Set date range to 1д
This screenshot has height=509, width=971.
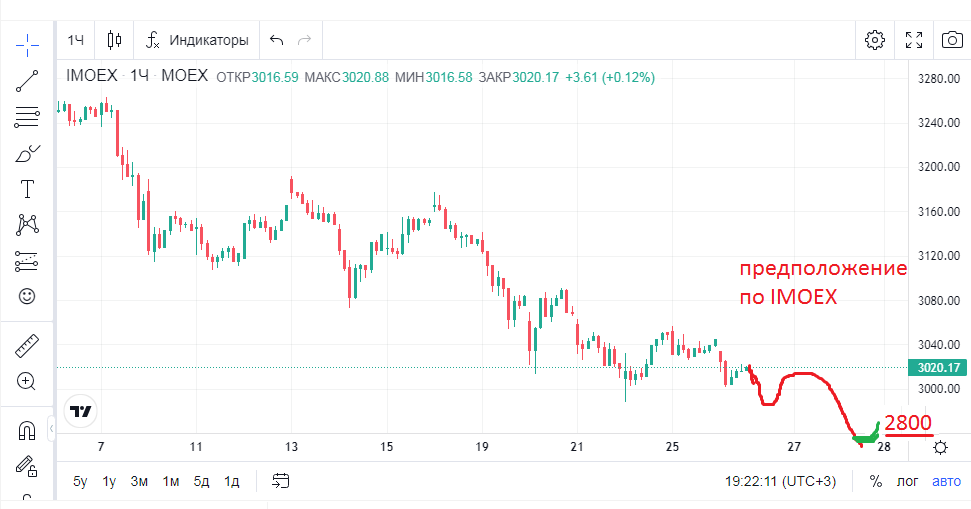point(232,481)
